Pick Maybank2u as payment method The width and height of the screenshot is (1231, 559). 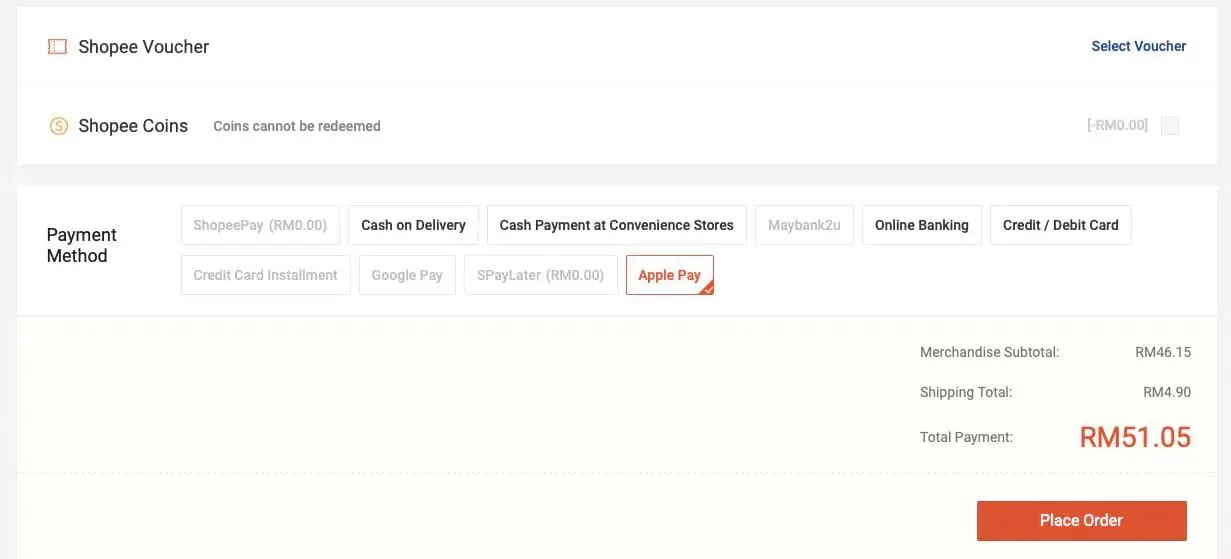pos(804,225)
